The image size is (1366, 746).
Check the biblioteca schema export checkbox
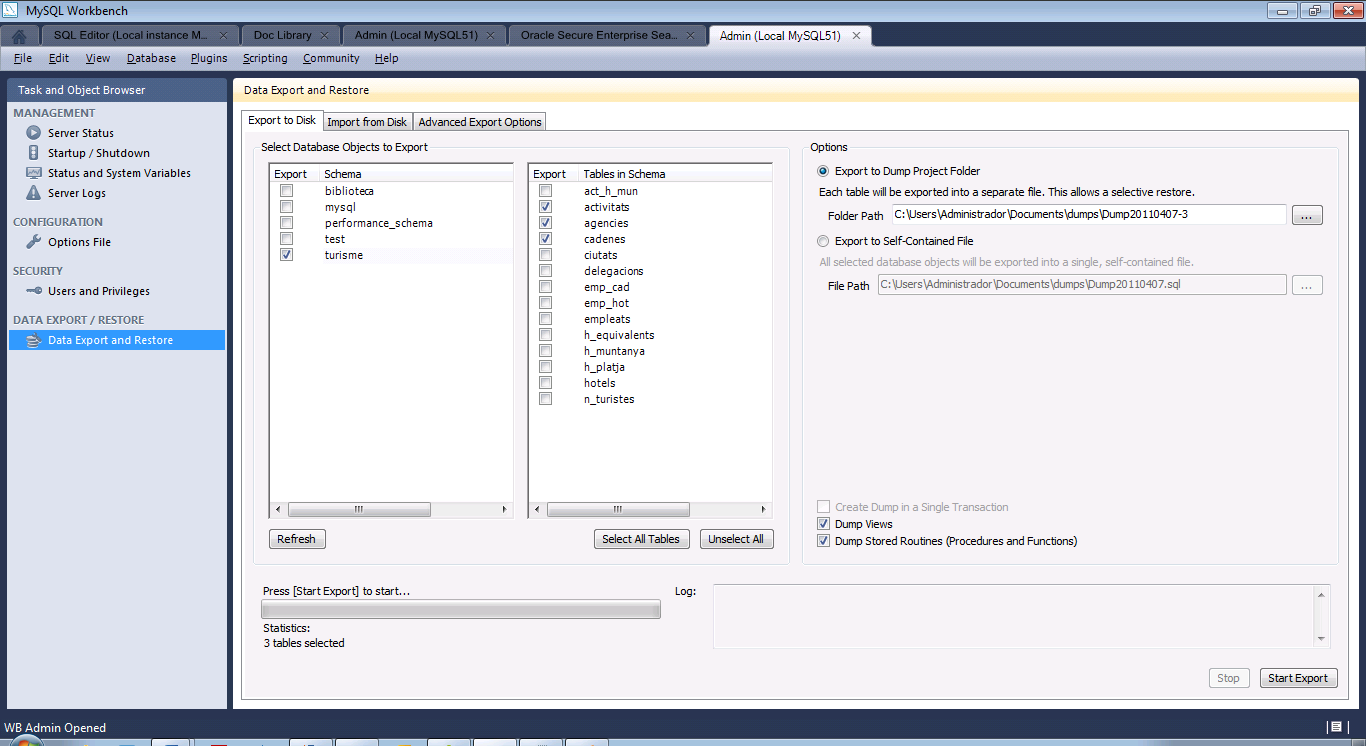[287, 191]
